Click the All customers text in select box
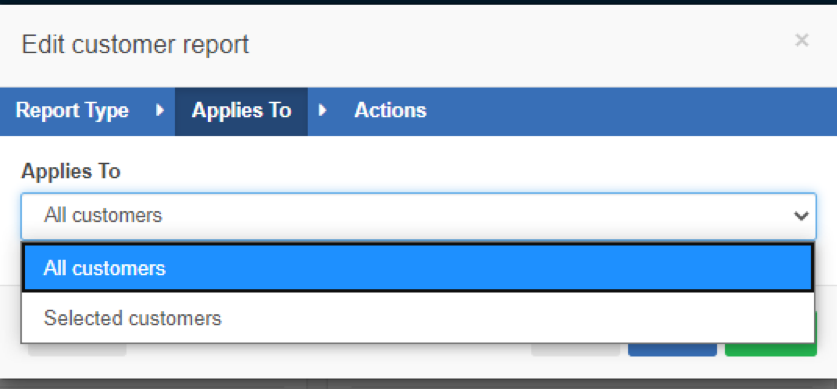 (x=103, y=216)
